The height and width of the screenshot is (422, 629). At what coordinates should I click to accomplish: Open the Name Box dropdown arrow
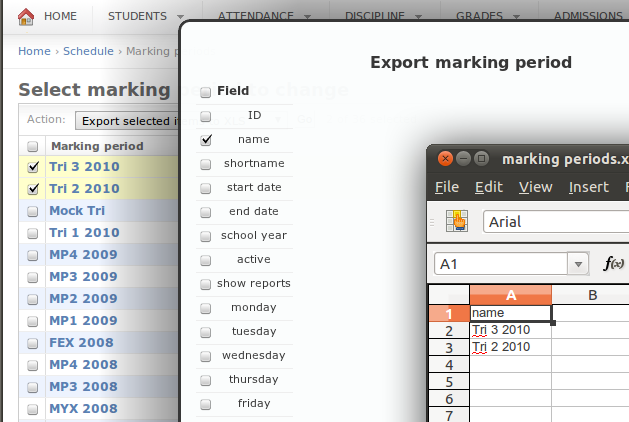(x=578, y=264)
